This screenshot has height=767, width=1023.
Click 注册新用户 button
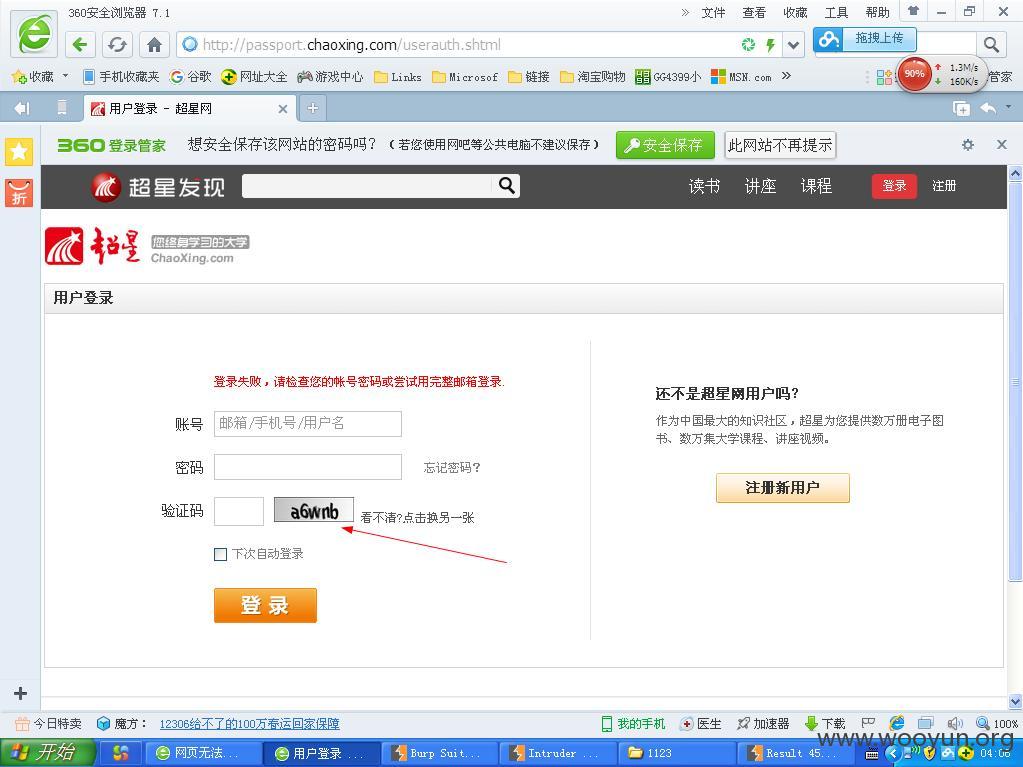[x=783, y=488]
